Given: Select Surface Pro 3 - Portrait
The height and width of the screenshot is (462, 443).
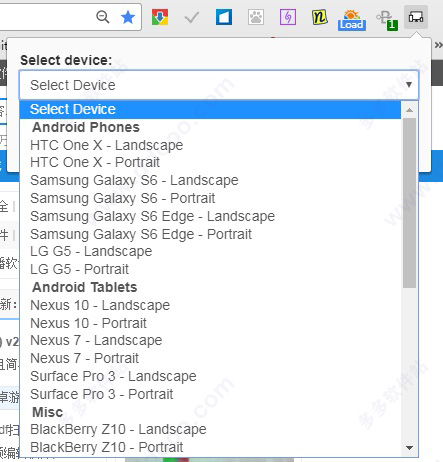Looking at the screenshot, I should pos(210,394).
